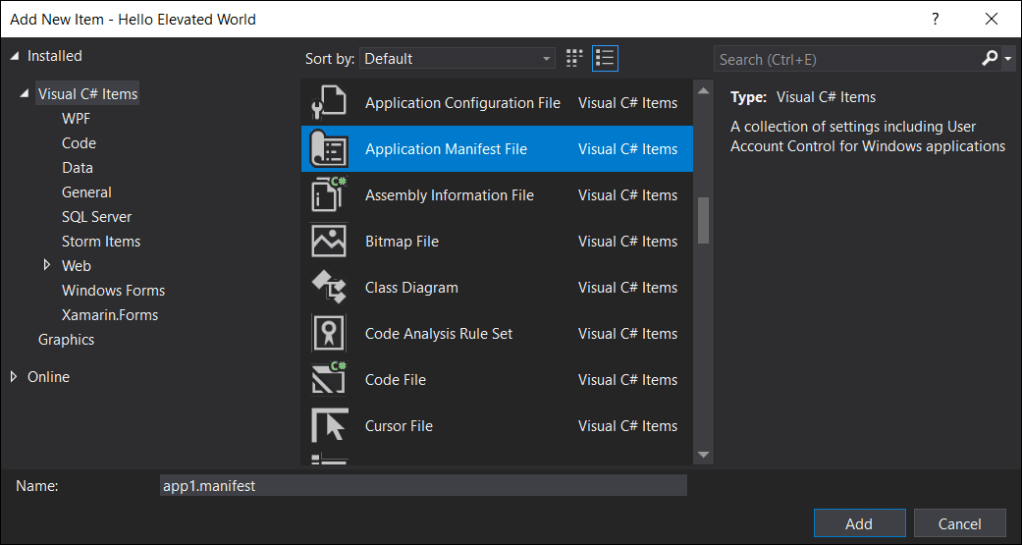This screenshot has height=545, width=1022.
Task: Select the Xamarin.Forms category
Action: (110, 315)
